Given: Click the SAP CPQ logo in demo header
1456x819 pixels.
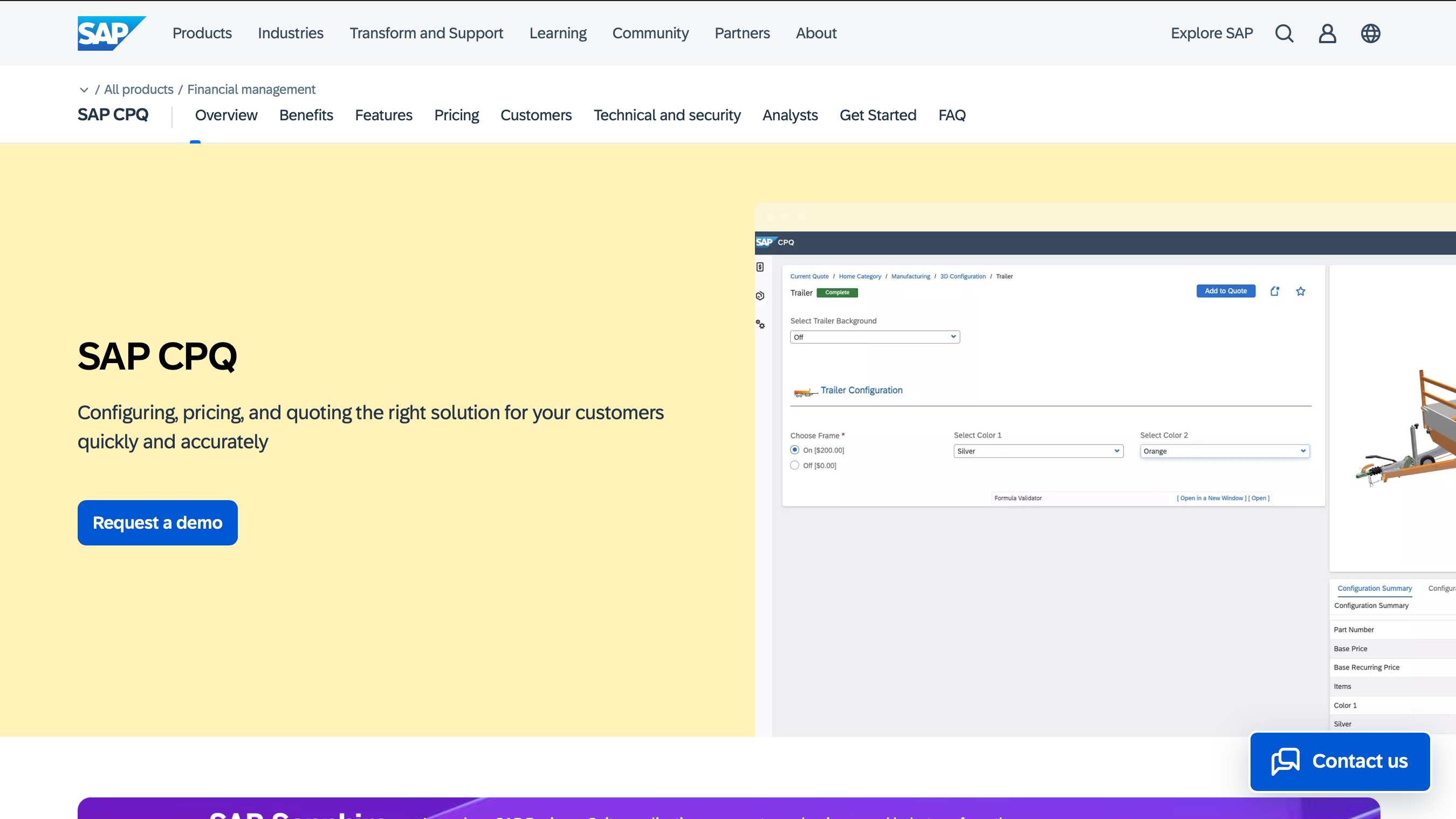Looking at the screenshot, I should point(775,242).
